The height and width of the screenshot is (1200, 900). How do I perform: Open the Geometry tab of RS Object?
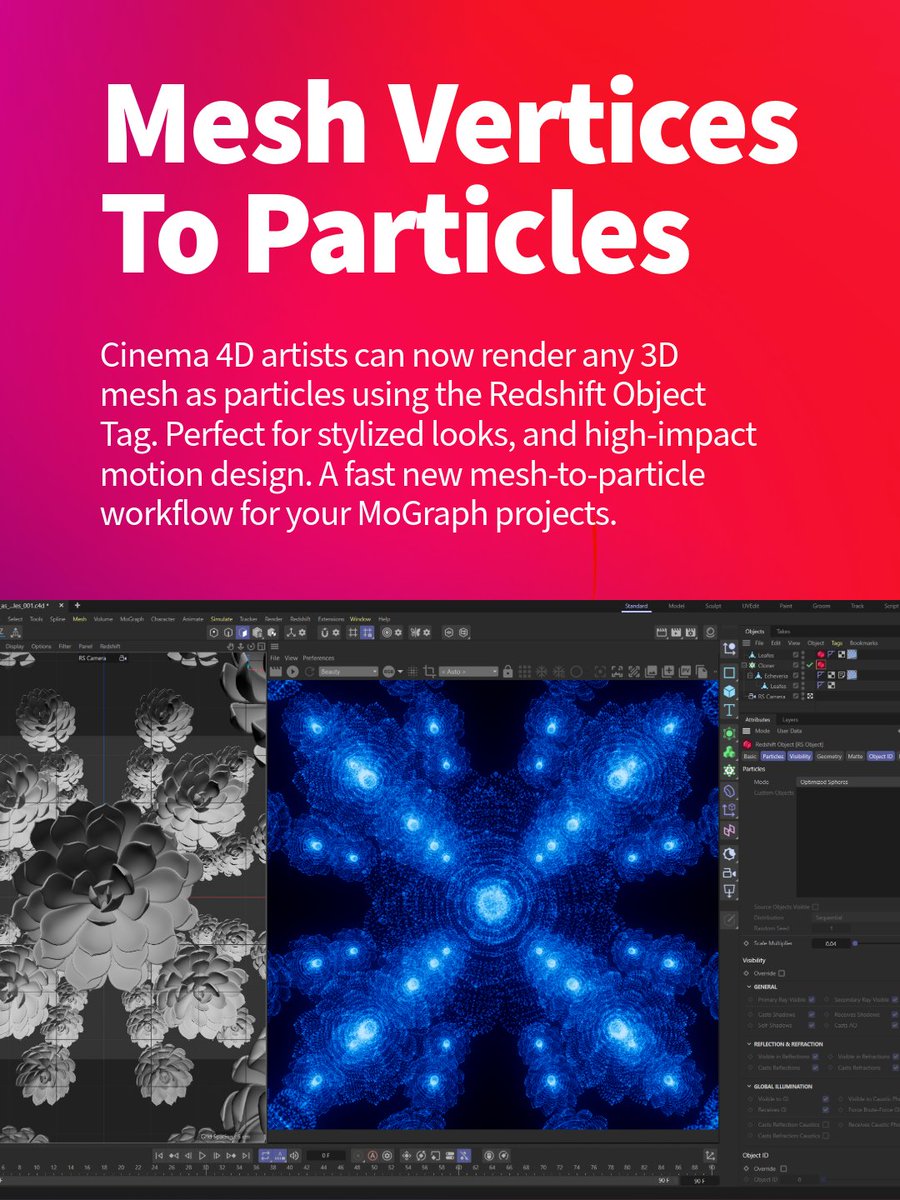829,756
